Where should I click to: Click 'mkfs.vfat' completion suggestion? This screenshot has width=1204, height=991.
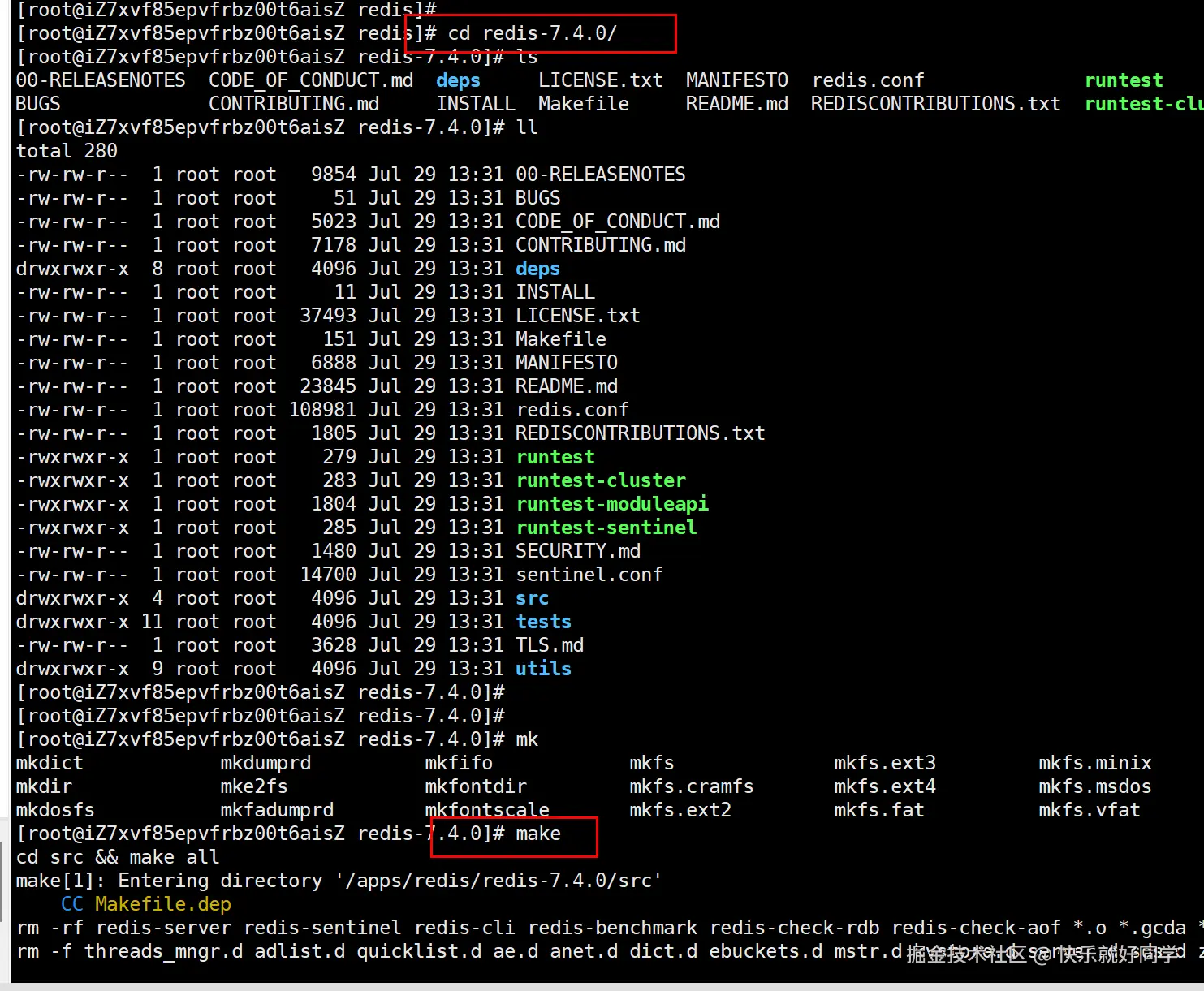click(x=1090, y=810)
